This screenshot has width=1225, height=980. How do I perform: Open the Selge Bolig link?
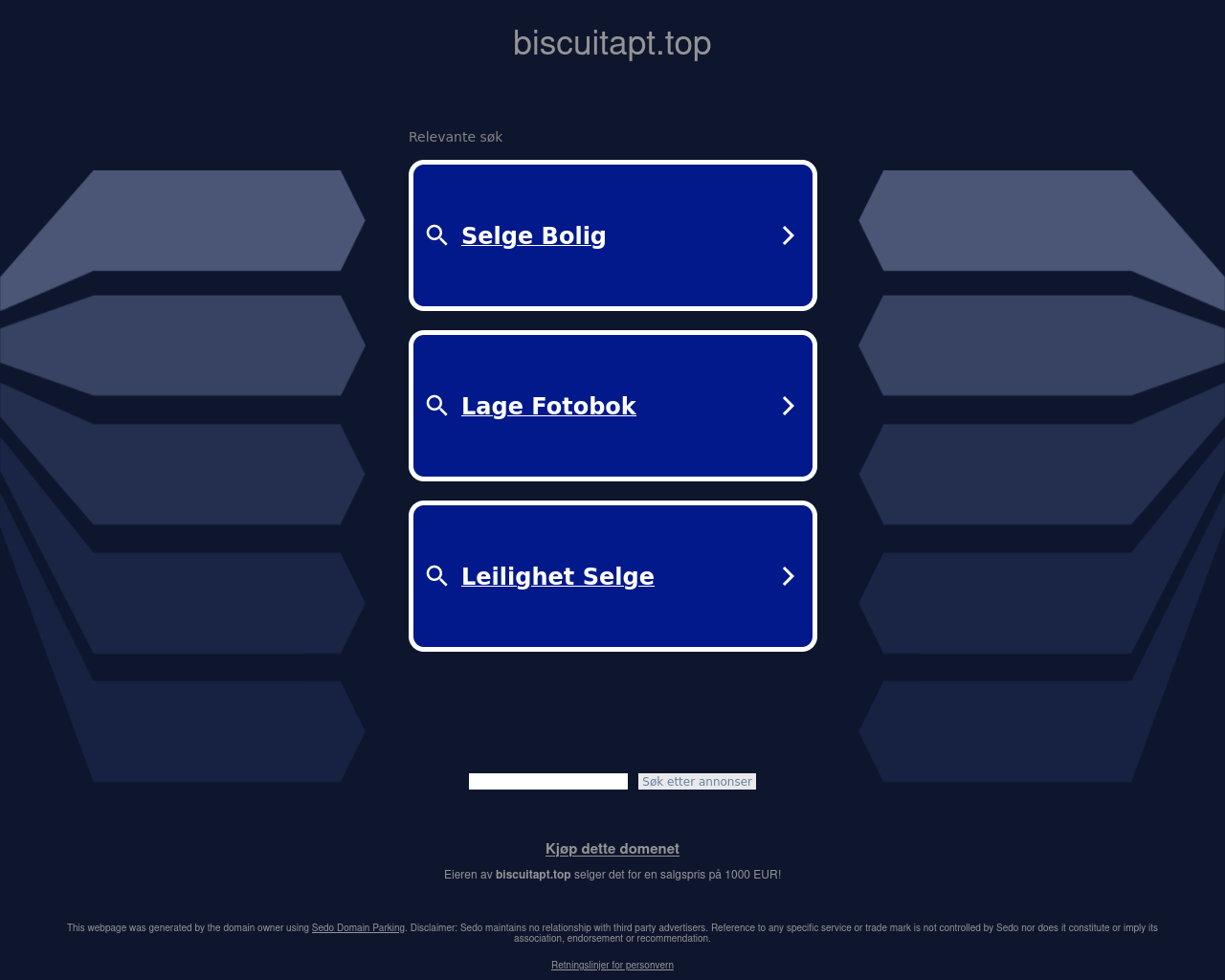(x=534, y=235)
